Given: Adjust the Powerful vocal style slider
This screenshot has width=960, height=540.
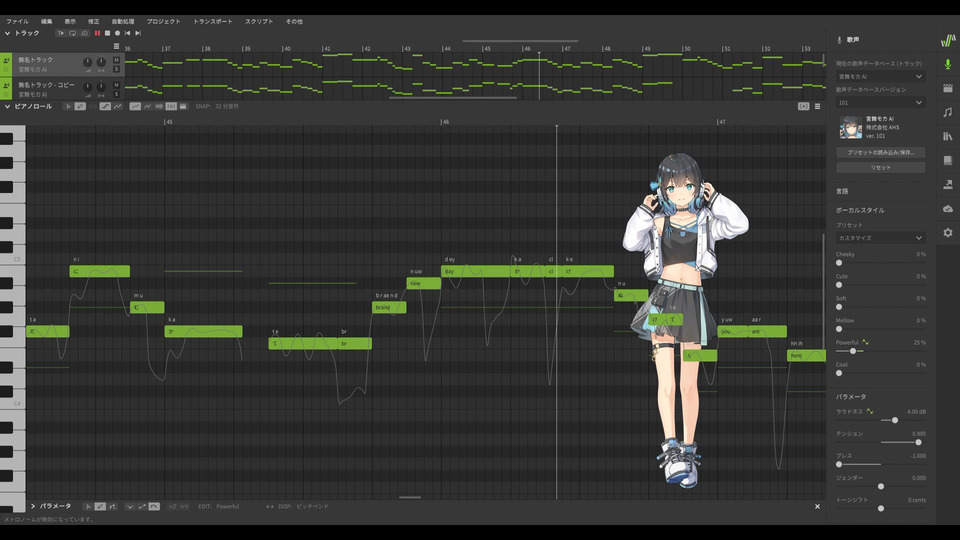Looking at the screenshot, I should [x=853, y=351].
